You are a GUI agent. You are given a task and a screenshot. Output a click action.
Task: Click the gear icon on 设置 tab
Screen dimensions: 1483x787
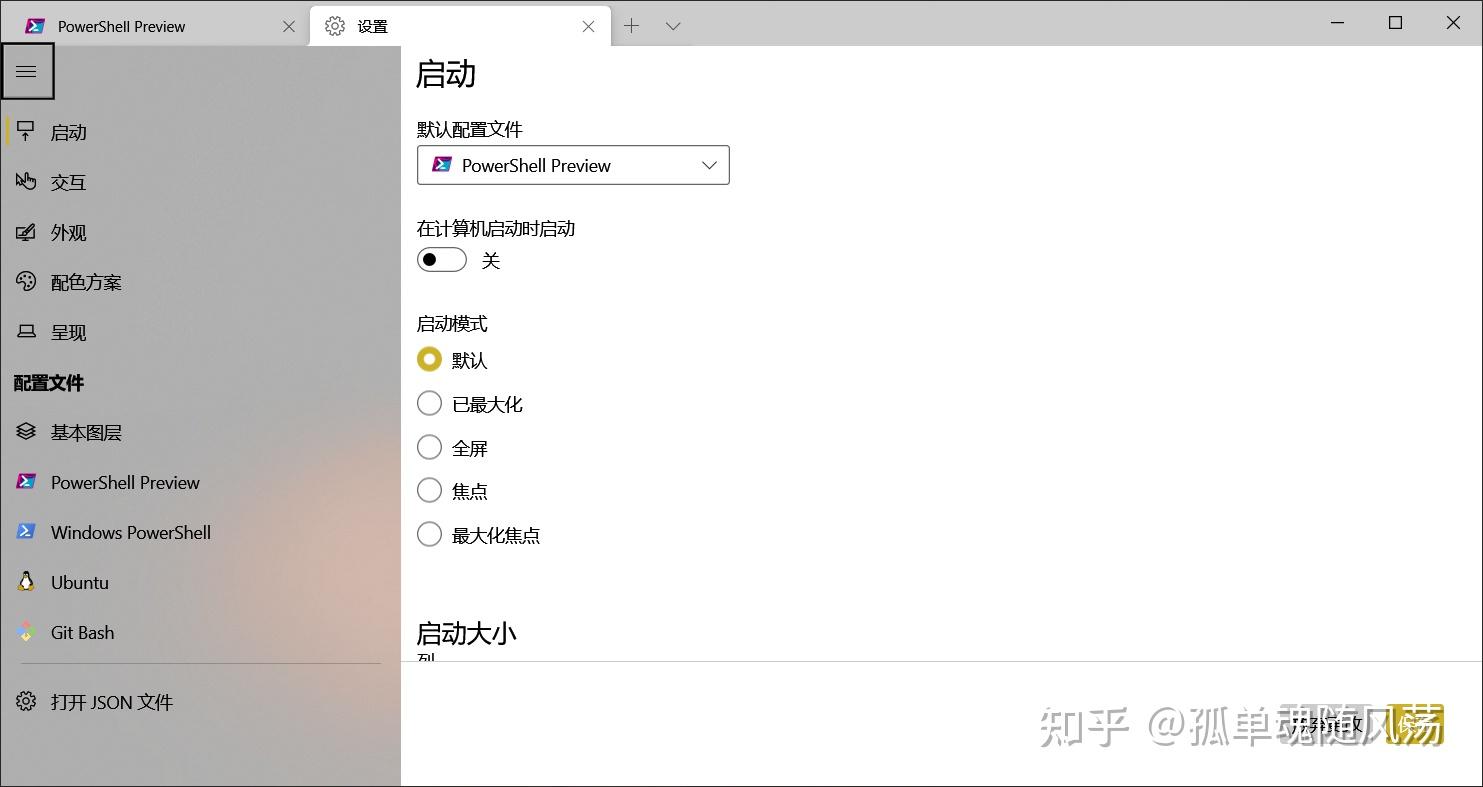[x=335, y=26]
